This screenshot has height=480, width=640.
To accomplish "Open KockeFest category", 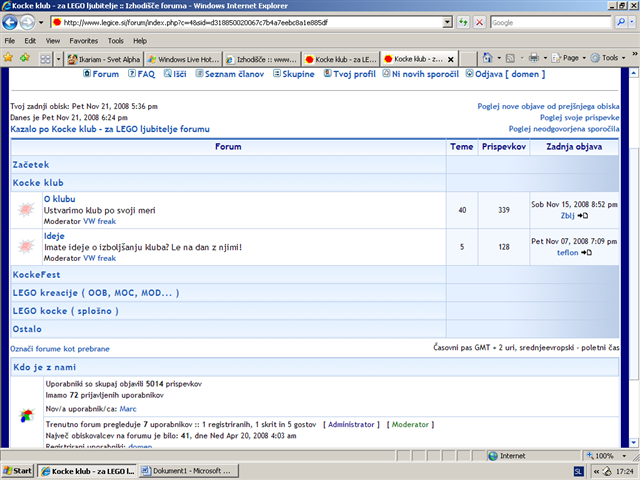I will pyautogui.click(x=36, y=275).
